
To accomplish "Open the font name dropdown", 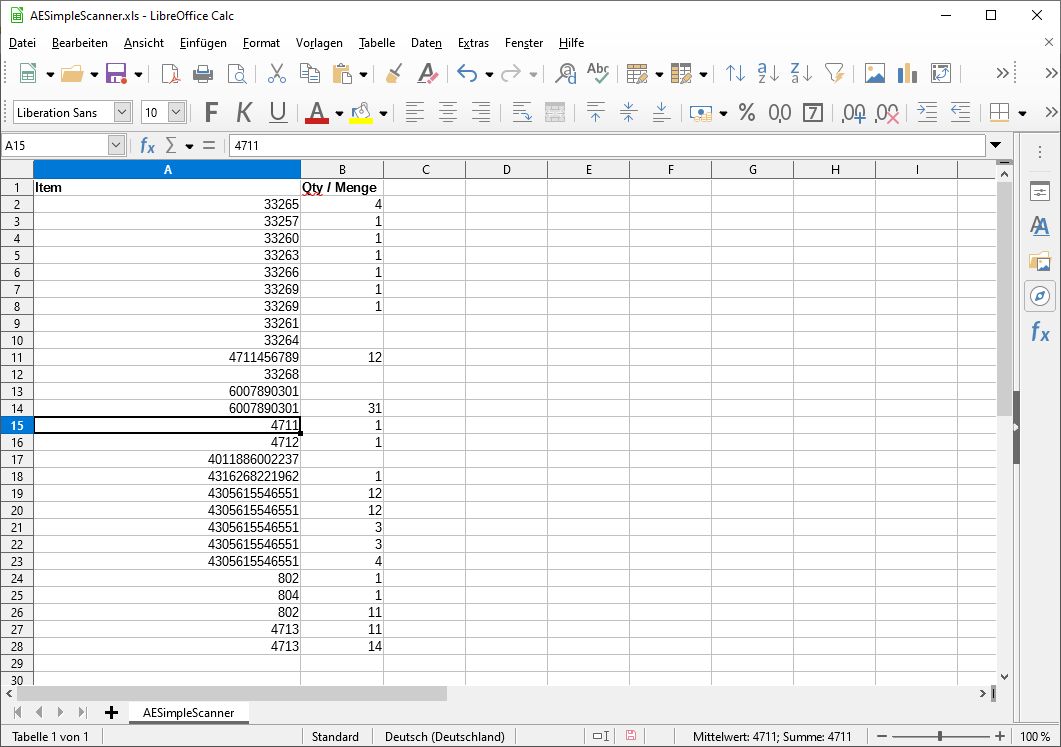I will click(122, 112).
